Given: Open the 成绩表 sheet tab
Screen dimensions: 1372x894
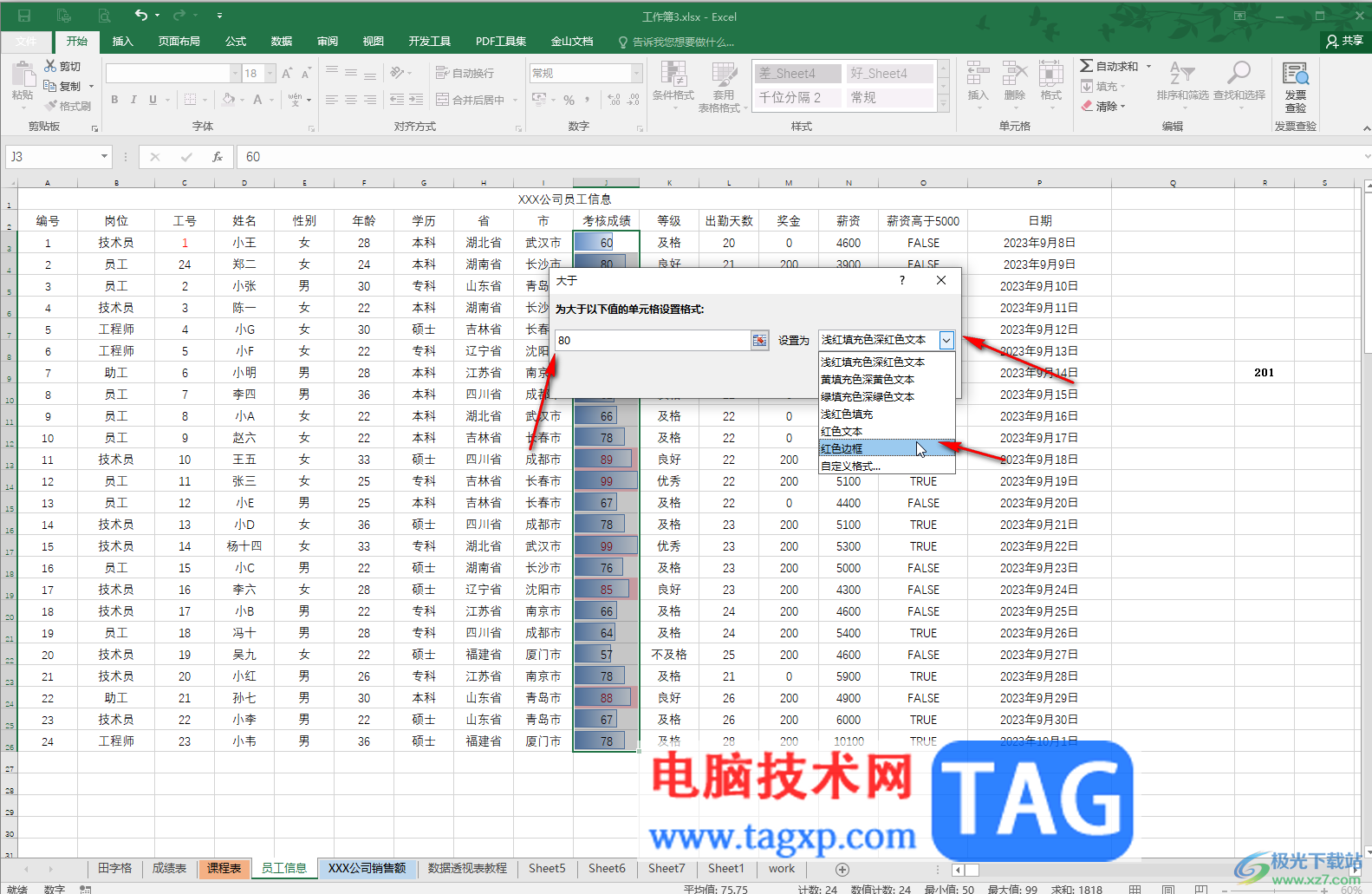Looking at the screenshot, I should point(169,868).
